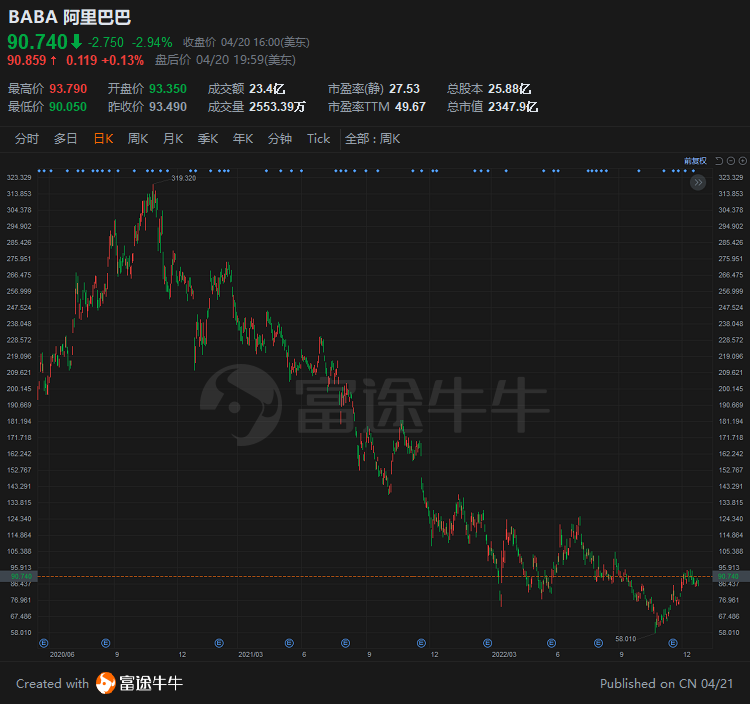Click the 319.320 peak price label on chart

[184, 178]
